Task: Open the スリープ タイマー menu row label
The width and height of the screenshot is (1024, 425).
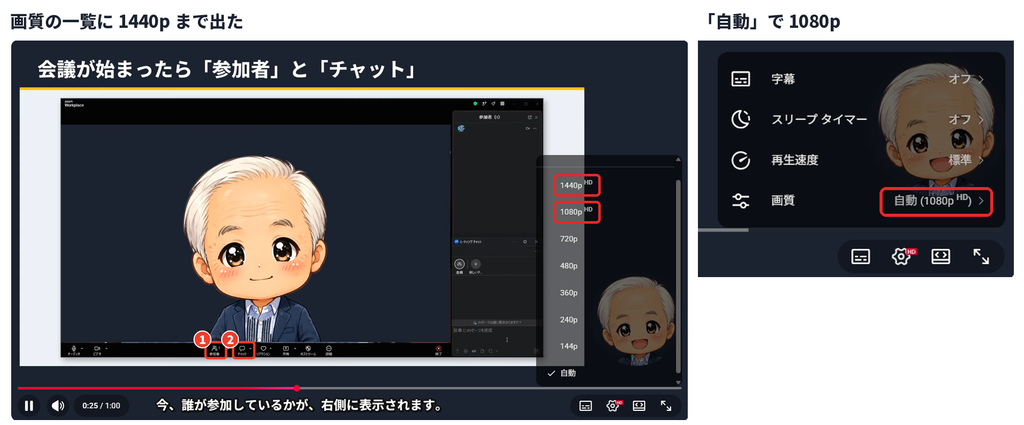Action: coord(819,119)
